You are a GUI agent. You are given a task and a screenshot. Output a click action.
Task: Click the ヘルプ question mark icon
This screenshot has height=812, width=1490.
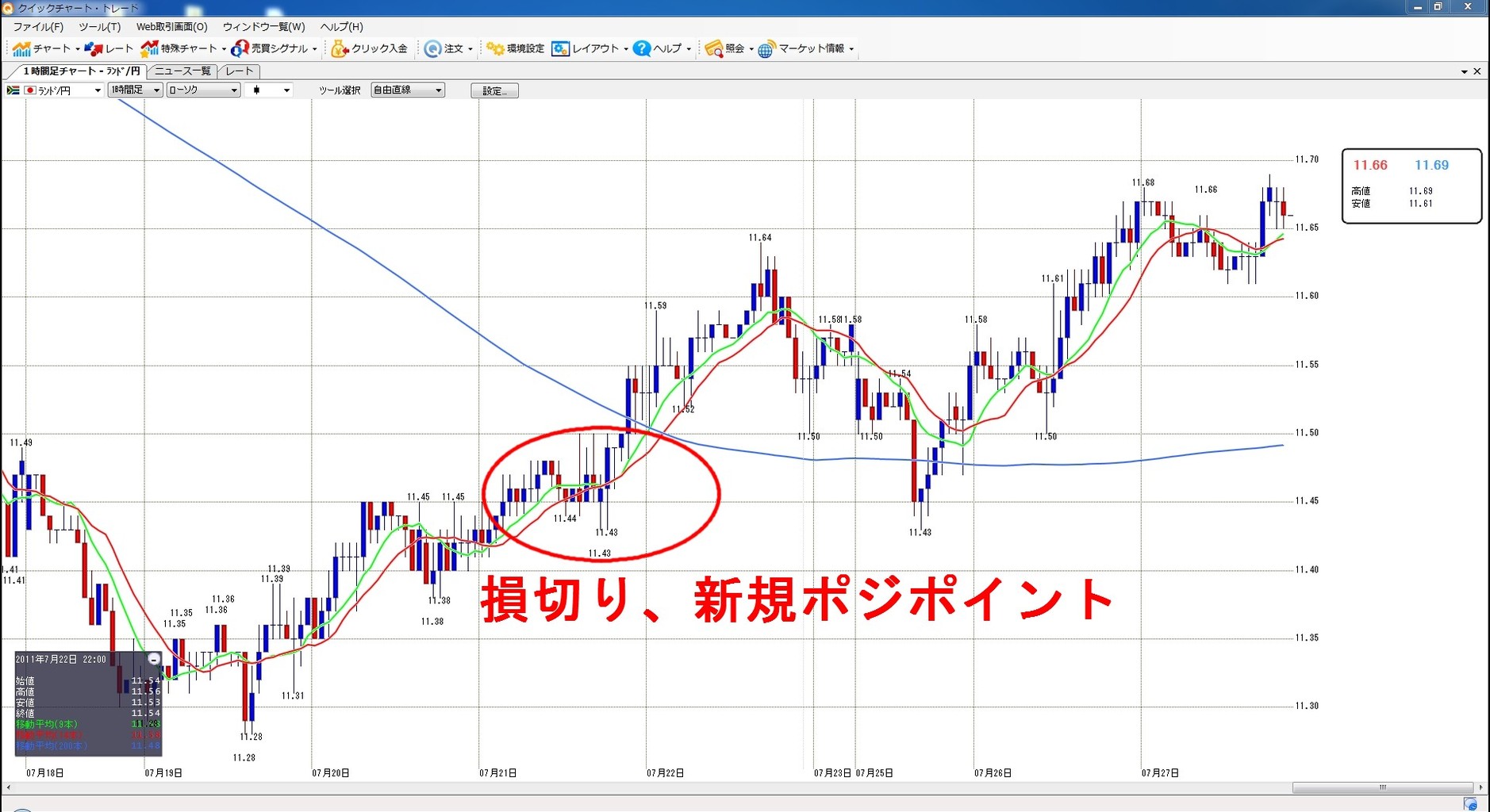coord(642,49)
